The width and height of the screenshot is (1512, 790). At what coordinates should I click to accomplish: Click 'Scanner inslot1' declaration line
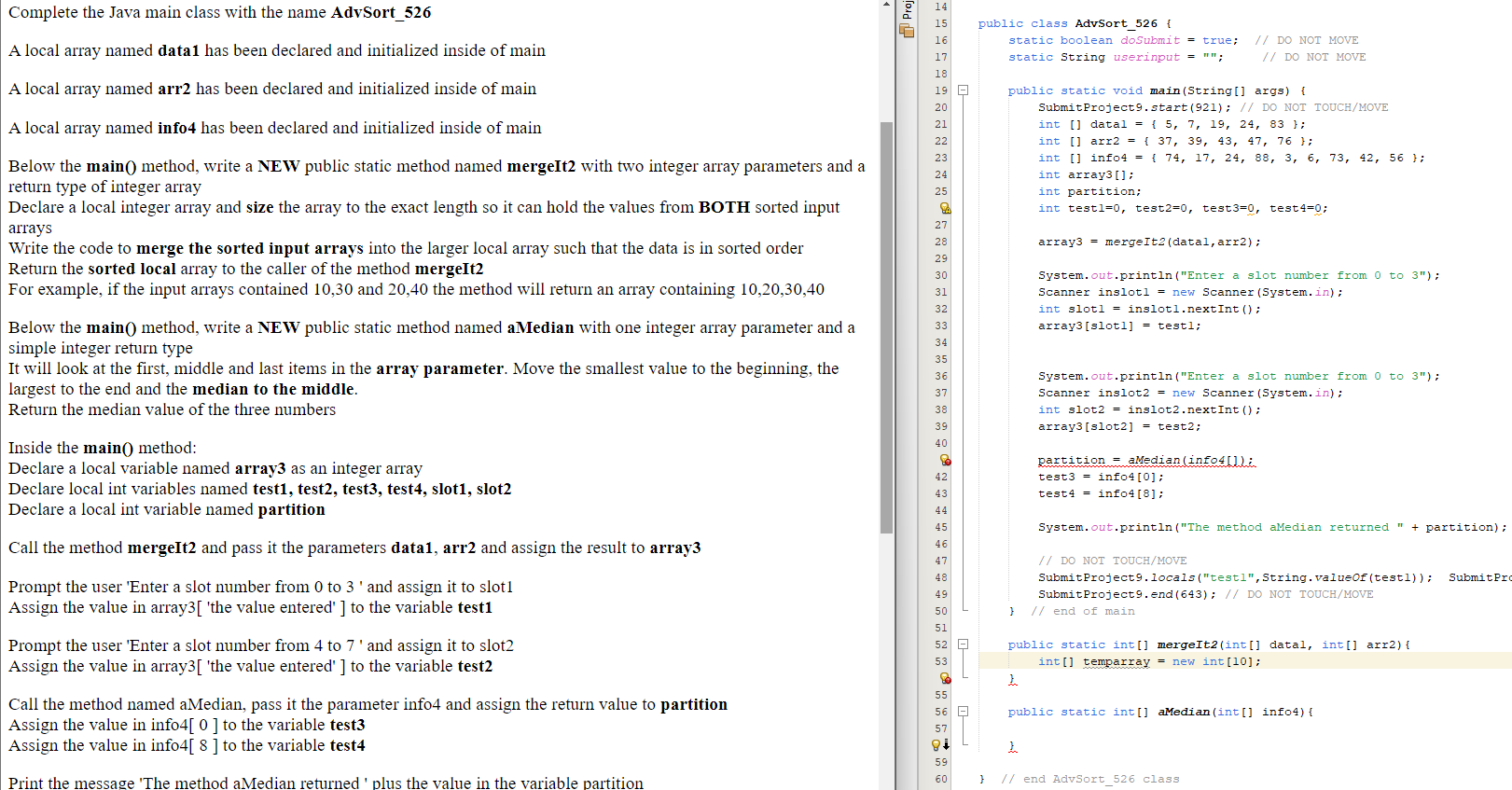1191,292
